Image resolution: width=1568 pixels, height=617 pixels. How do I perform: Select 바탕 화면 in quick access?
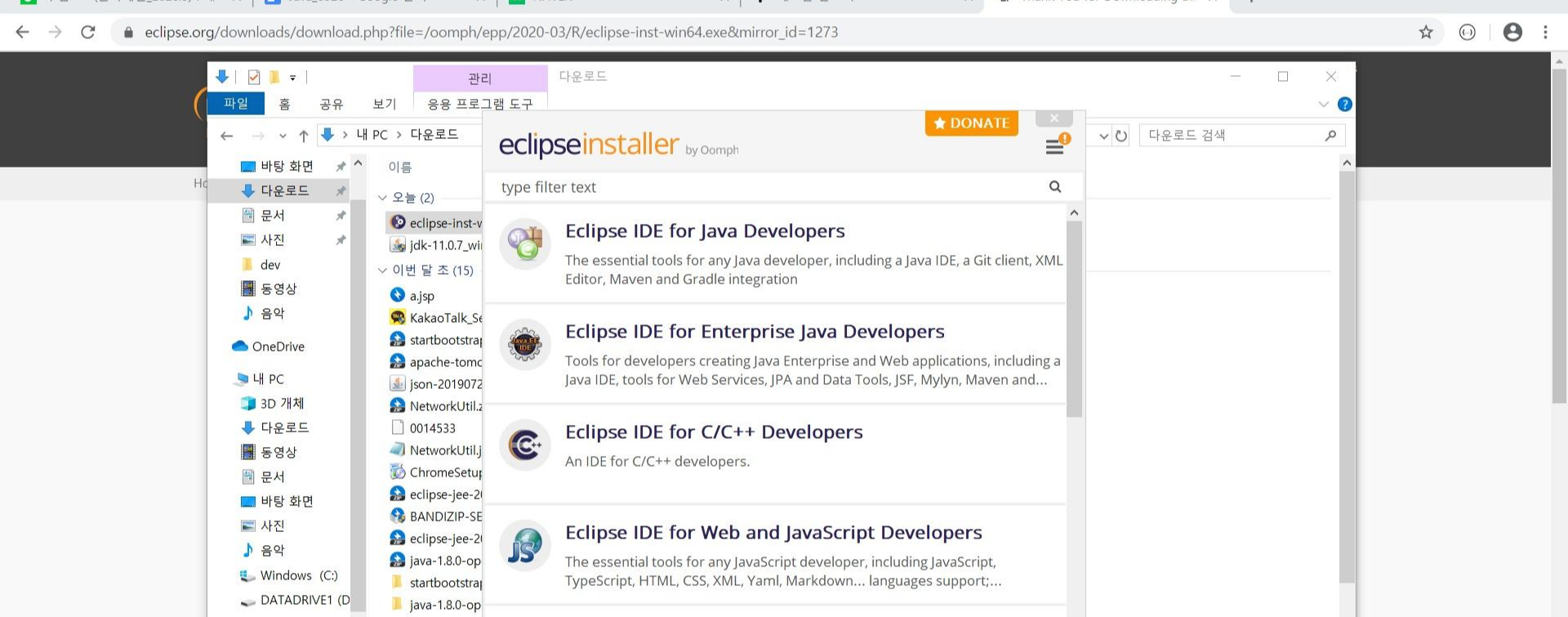click(287, 166)
